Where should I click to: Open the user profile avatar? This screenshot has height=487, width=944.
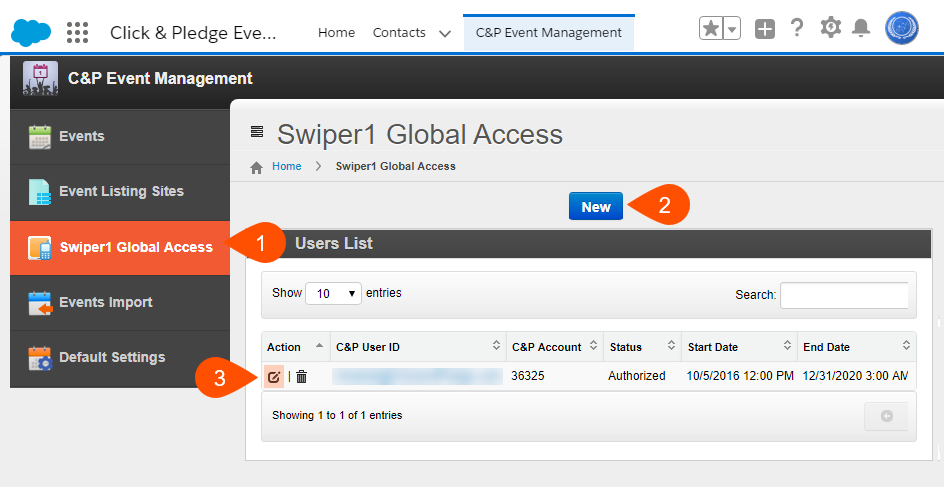coord(901,28)
